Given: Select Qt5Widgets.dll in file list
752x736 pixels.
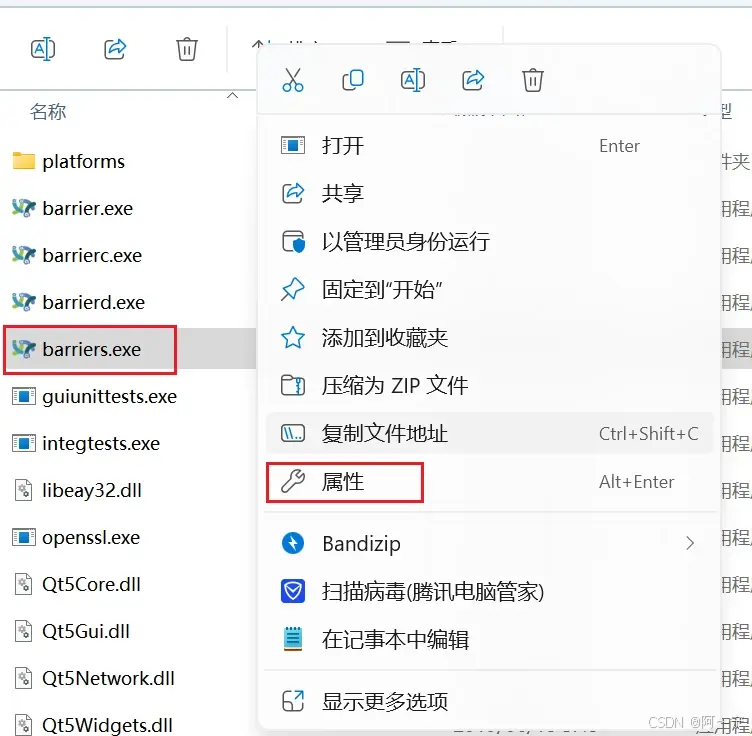Looking at the screenshot, I should click(107, 725).
